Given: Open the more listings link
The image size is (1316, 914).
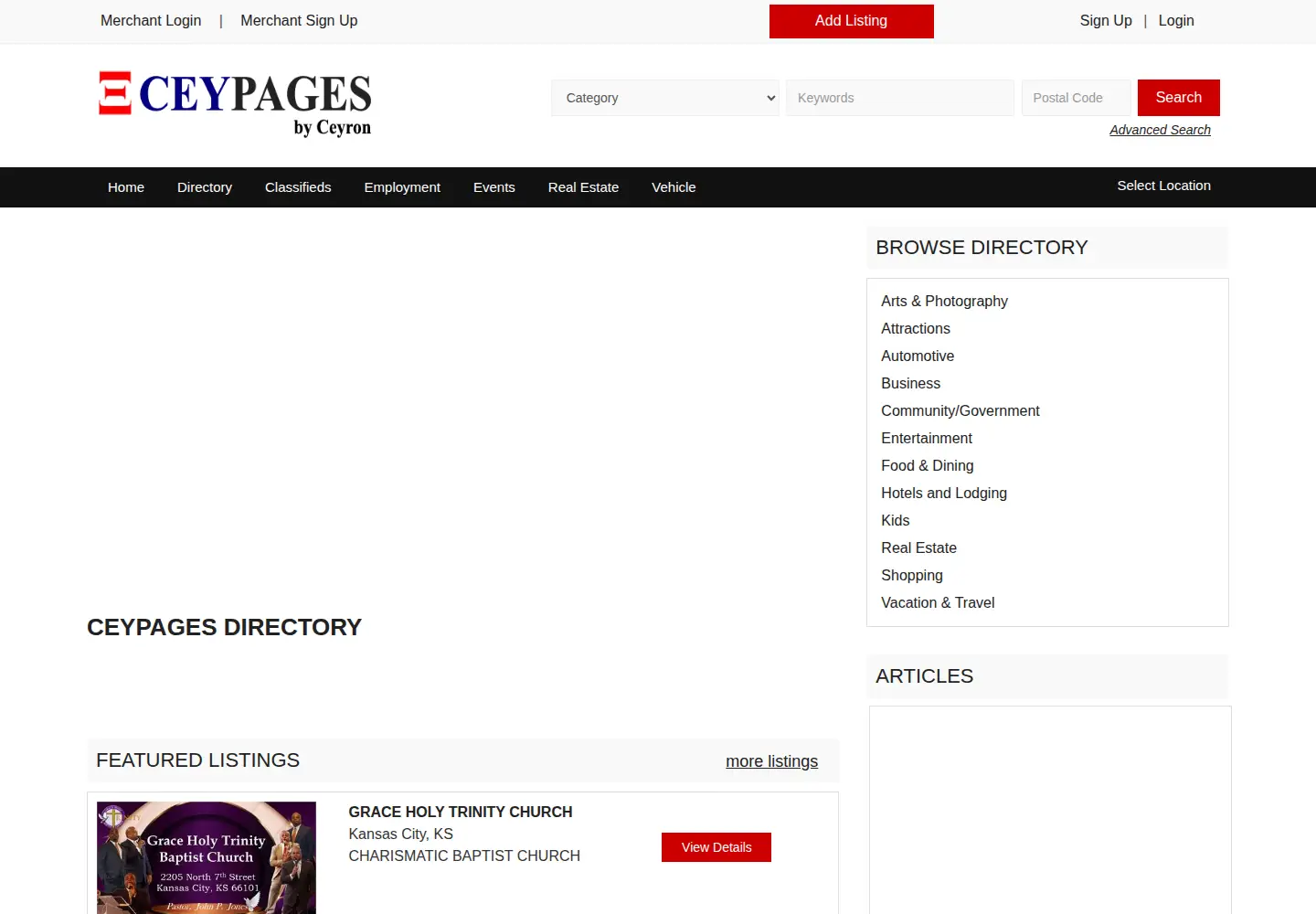Looking at the screenshot, I should (x=771, y=761).
